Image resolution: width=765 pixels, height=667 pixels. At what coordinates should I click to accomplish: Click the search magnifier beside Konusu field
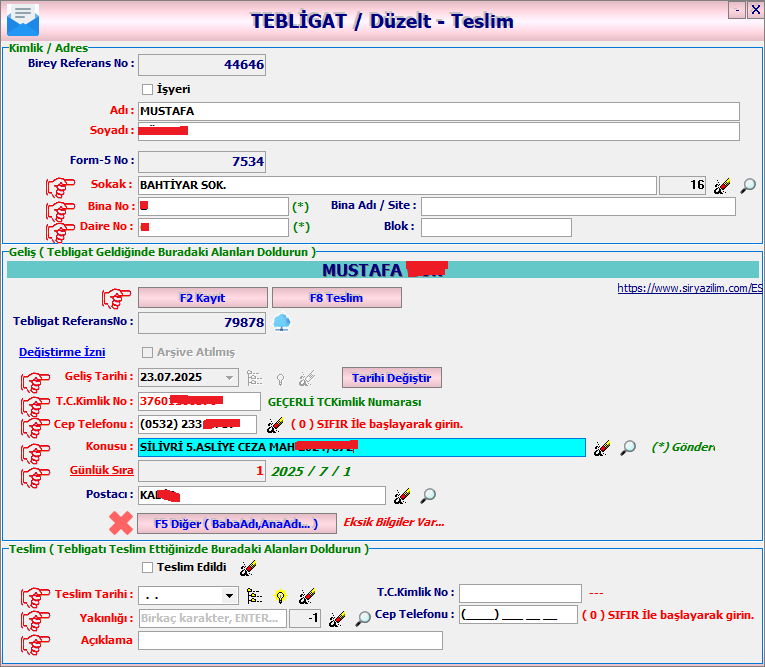pos(627,448)
